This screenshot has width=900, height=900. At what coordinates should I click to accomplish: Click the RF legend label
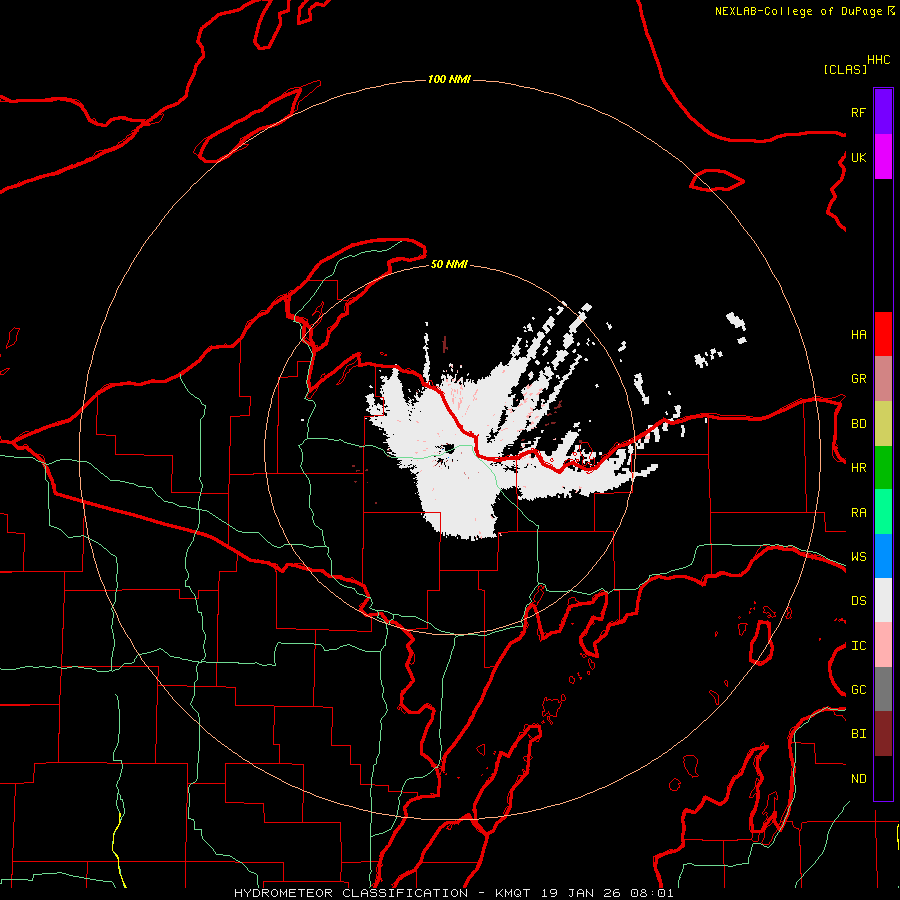pos(858,112)
